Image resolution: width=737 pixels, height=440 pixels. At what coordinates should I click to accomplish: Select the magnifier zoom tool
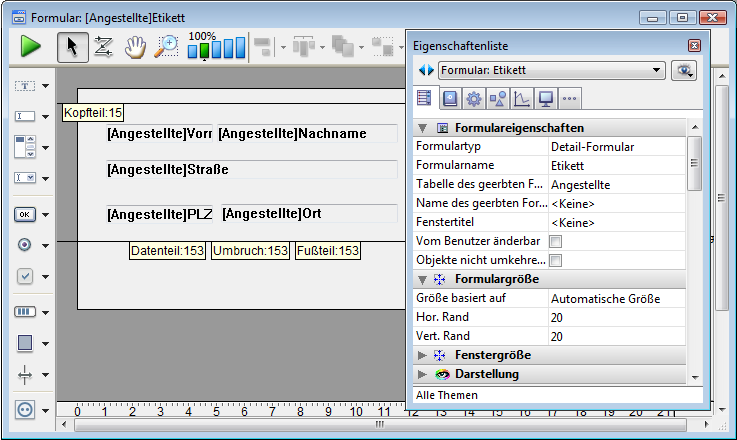[x=166, y=46]
